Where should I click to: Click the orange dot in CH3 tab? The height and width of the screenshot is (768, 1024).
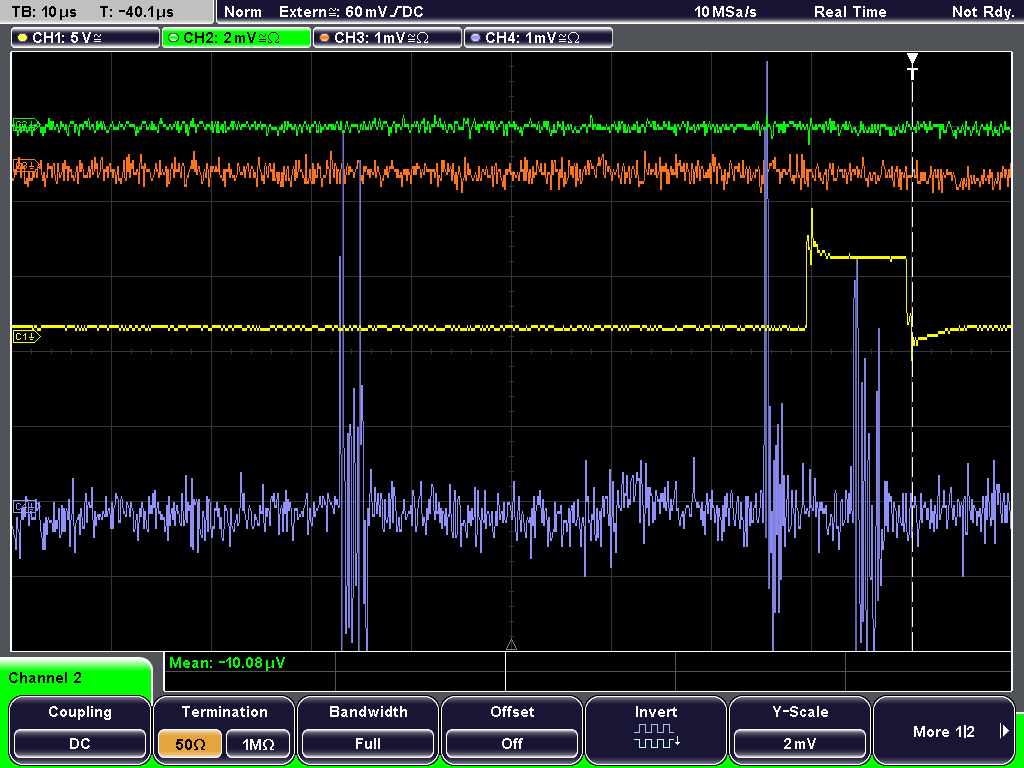[x=325, y=38]
